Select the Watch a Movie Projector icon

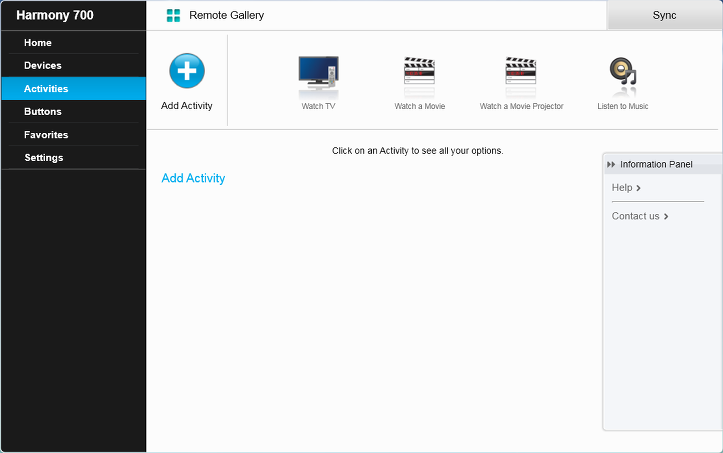(521, 74)
